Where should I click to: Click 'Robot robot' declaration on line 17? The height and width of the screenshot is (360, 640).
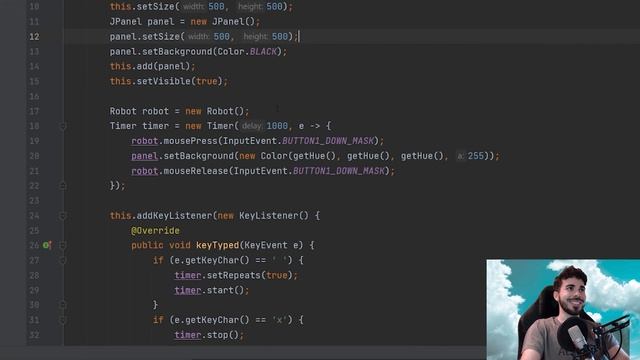[139, 111]
